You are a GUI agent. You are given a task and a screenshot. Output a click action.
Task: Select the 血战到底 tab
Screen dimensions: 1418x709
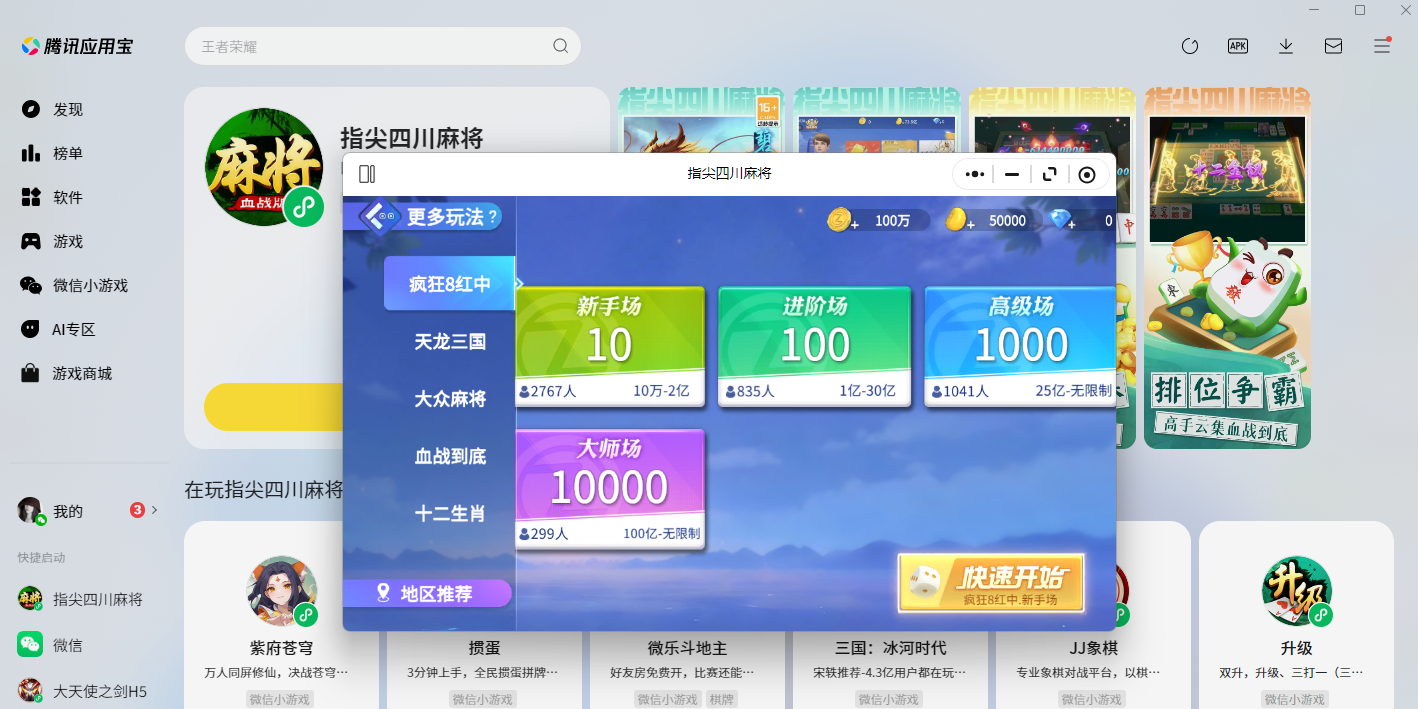(450, 456)
